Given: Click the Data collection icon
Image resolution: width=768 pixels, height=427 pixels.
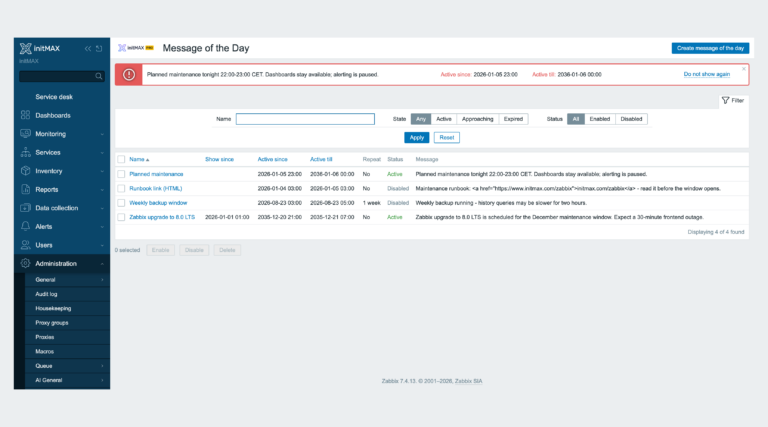Looking at the screenshot, I should coord(25,208).
